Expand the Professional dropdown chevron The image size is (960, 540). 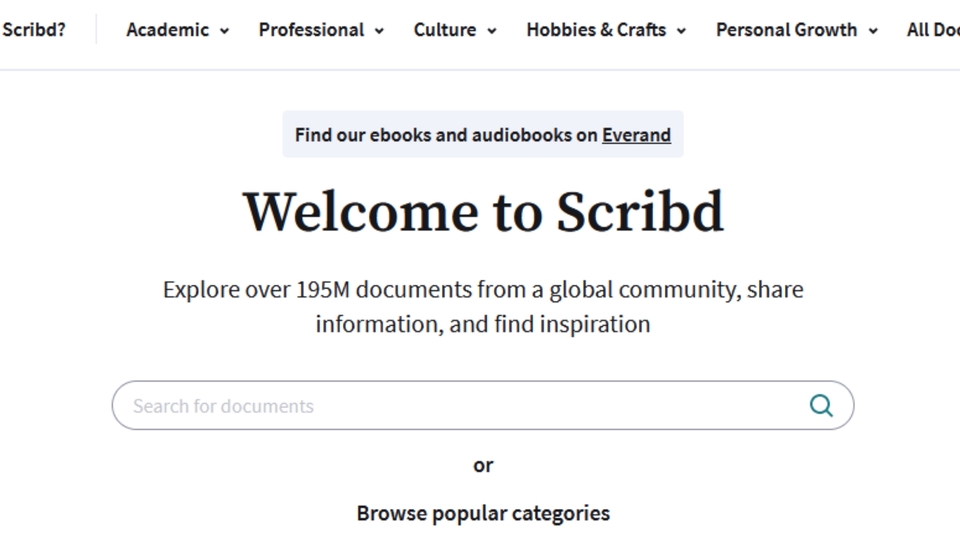pos(380,31)
